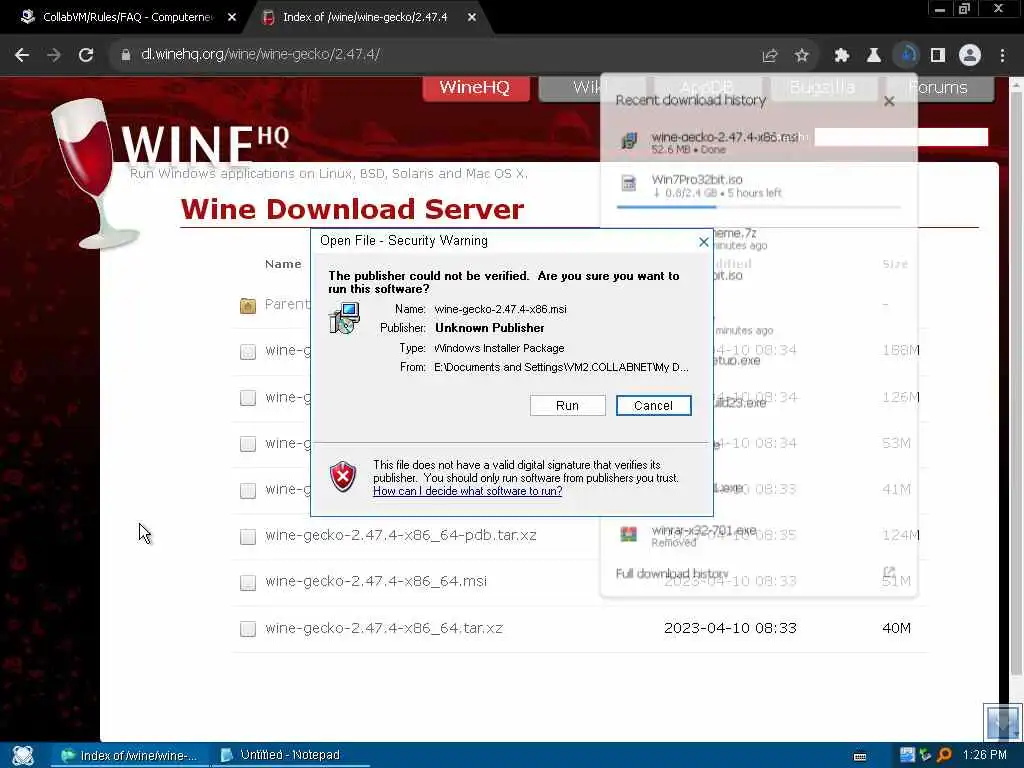Viewport: 1024px width, 768px height.
Task: Click the share page icon in address bar
Action: [x=770, y=56]
